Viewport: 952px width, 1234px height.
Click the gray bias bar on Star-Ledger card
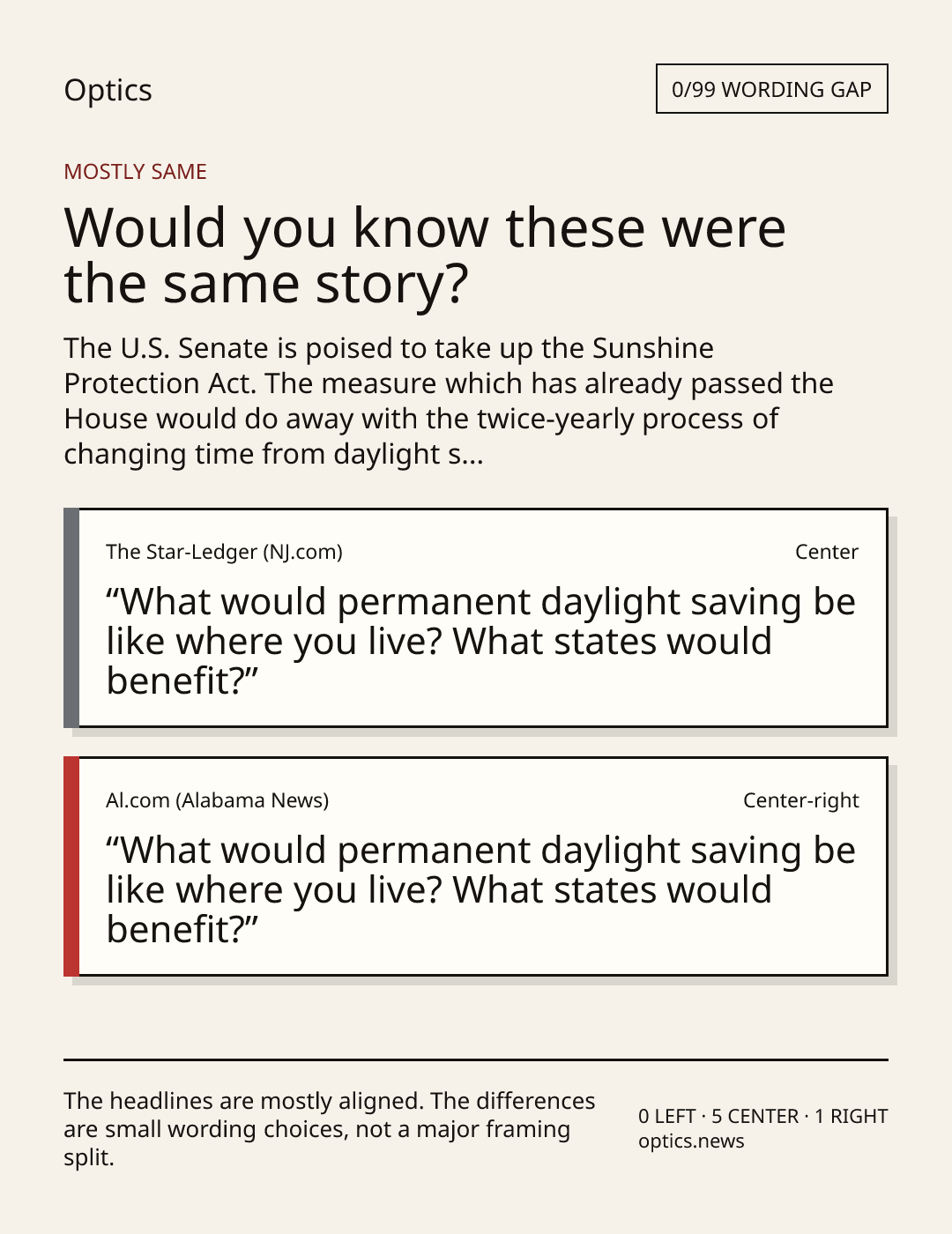pyautogui.click(x=71, y=618)
